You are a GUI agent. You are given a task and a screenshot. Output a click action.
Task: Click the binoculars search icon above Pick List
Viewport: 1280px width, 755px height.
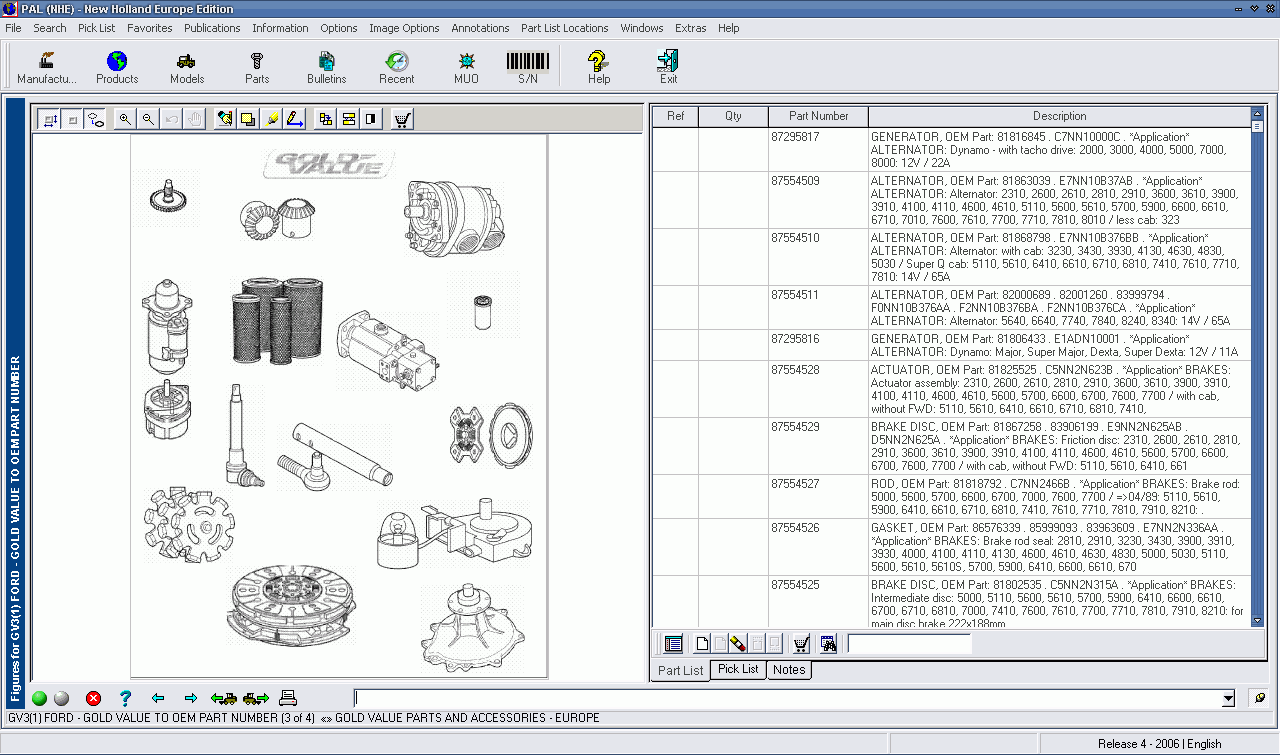(828, 643)
